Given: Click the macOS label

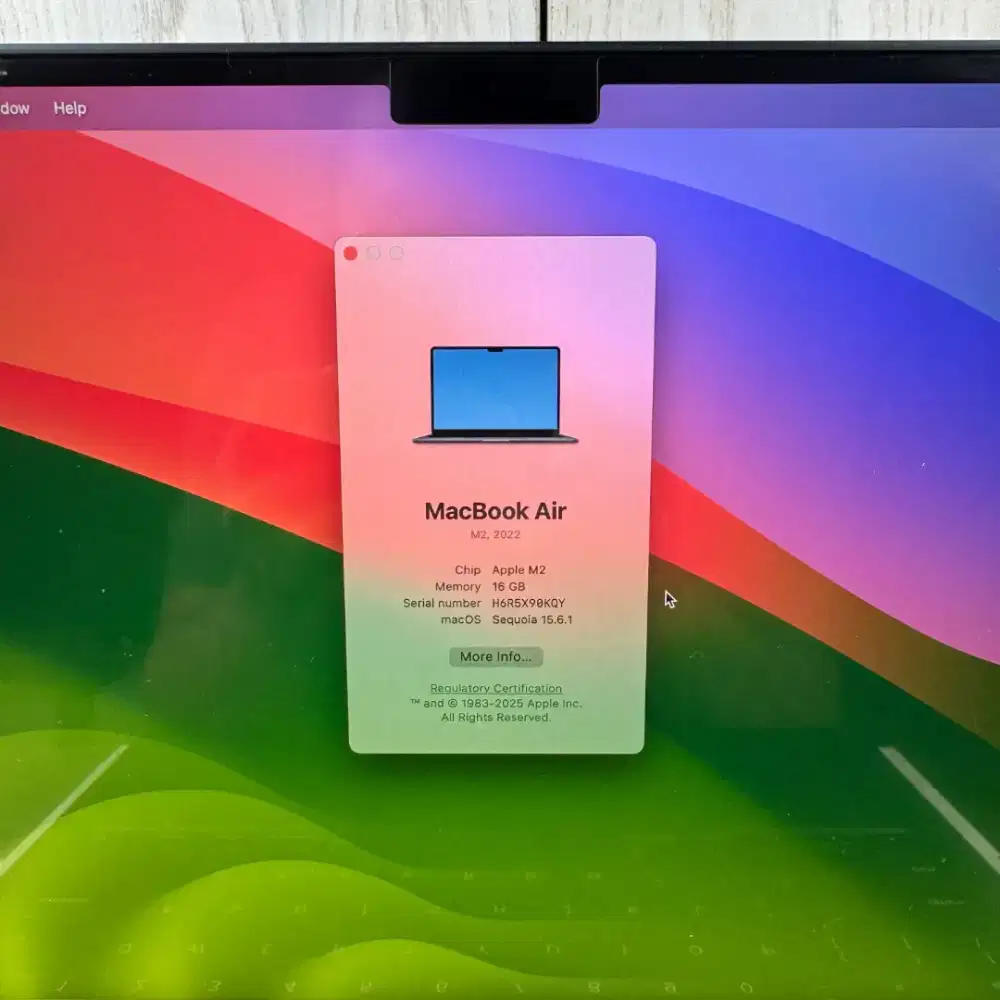Looking at the screenshot, I should click(x=460, y=620).
